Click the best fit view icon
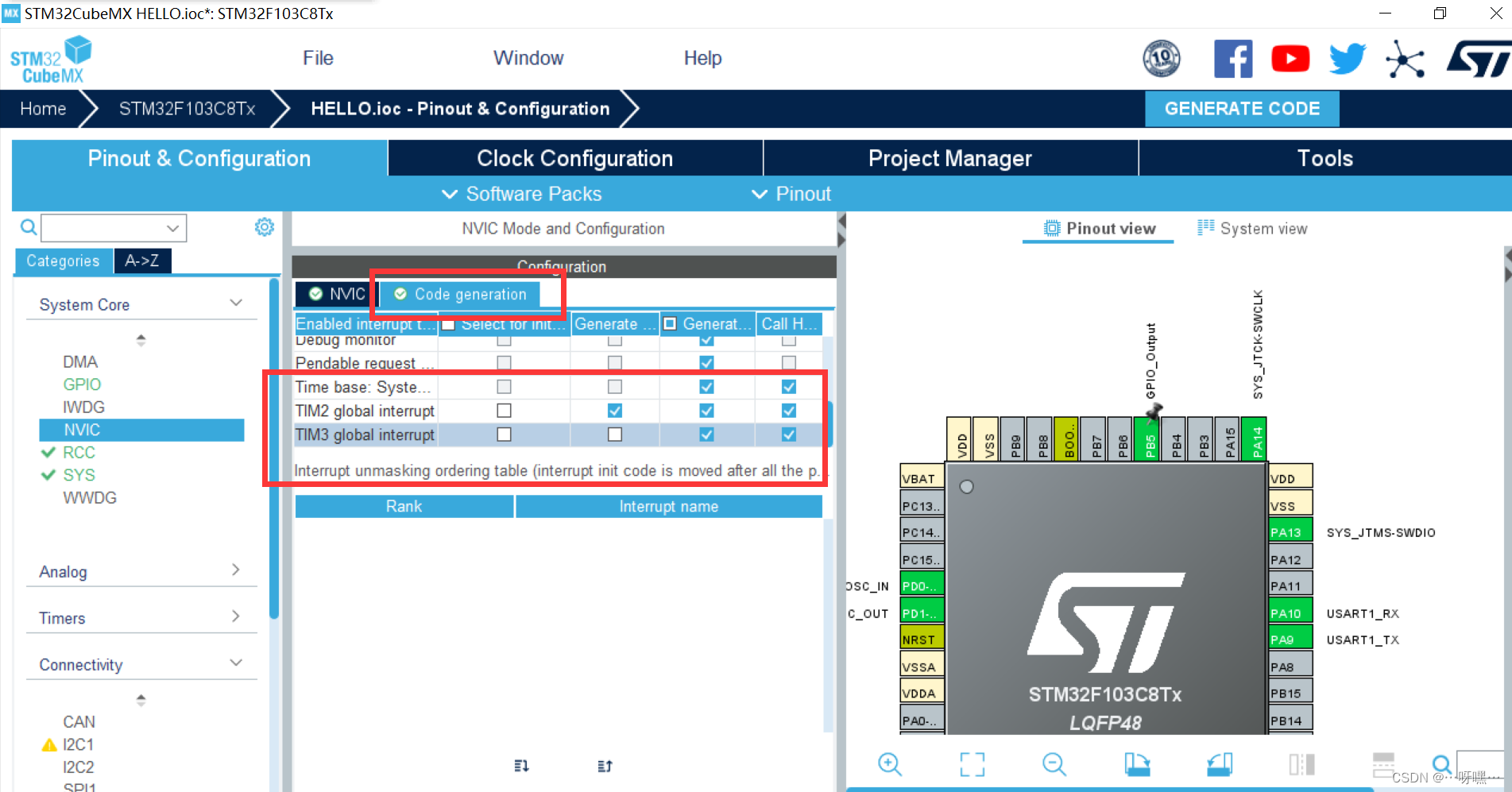This screenshot has width=1512, height=792. click(972, 764)
